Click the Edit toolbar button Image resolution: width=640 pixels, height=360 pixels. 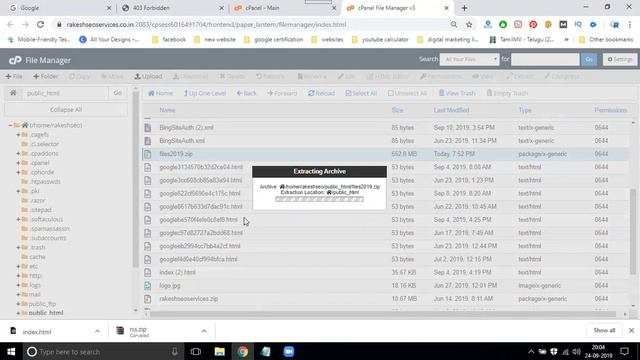pyautogui.click(x=347, y=76)
